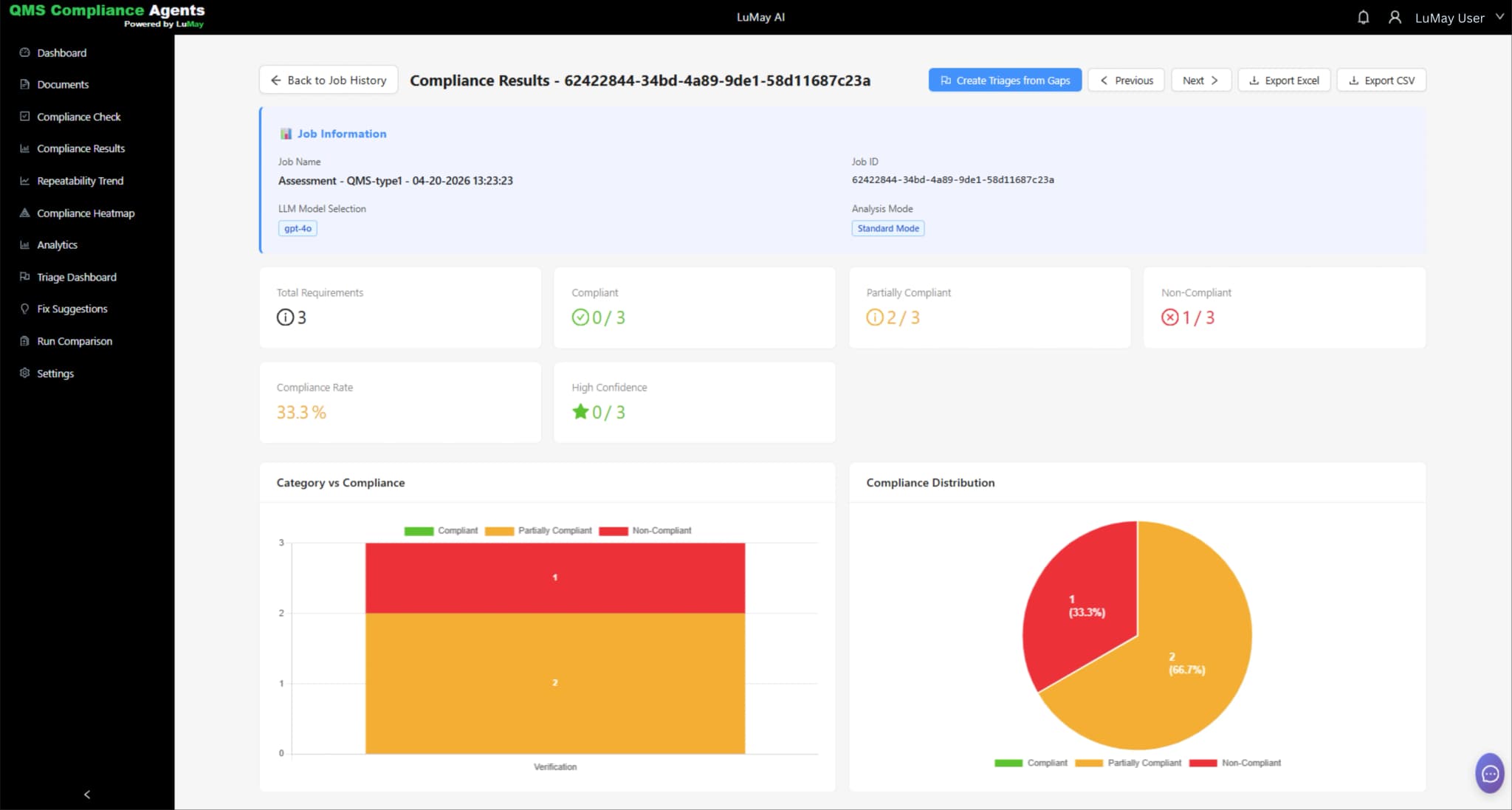Click the Standard Mode tag
Image resolution: width=1512 pixels, height=810 pixels.
(x=888, y=228)
